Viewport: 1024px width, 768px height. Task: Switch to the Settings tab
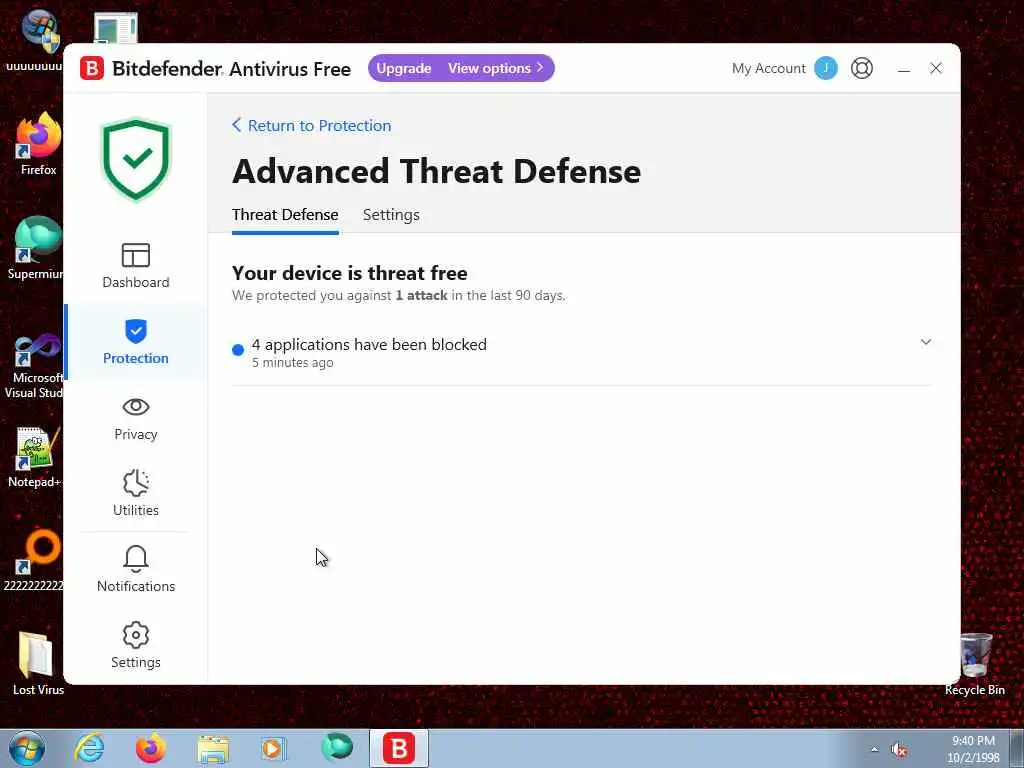(x=391, y=215)
